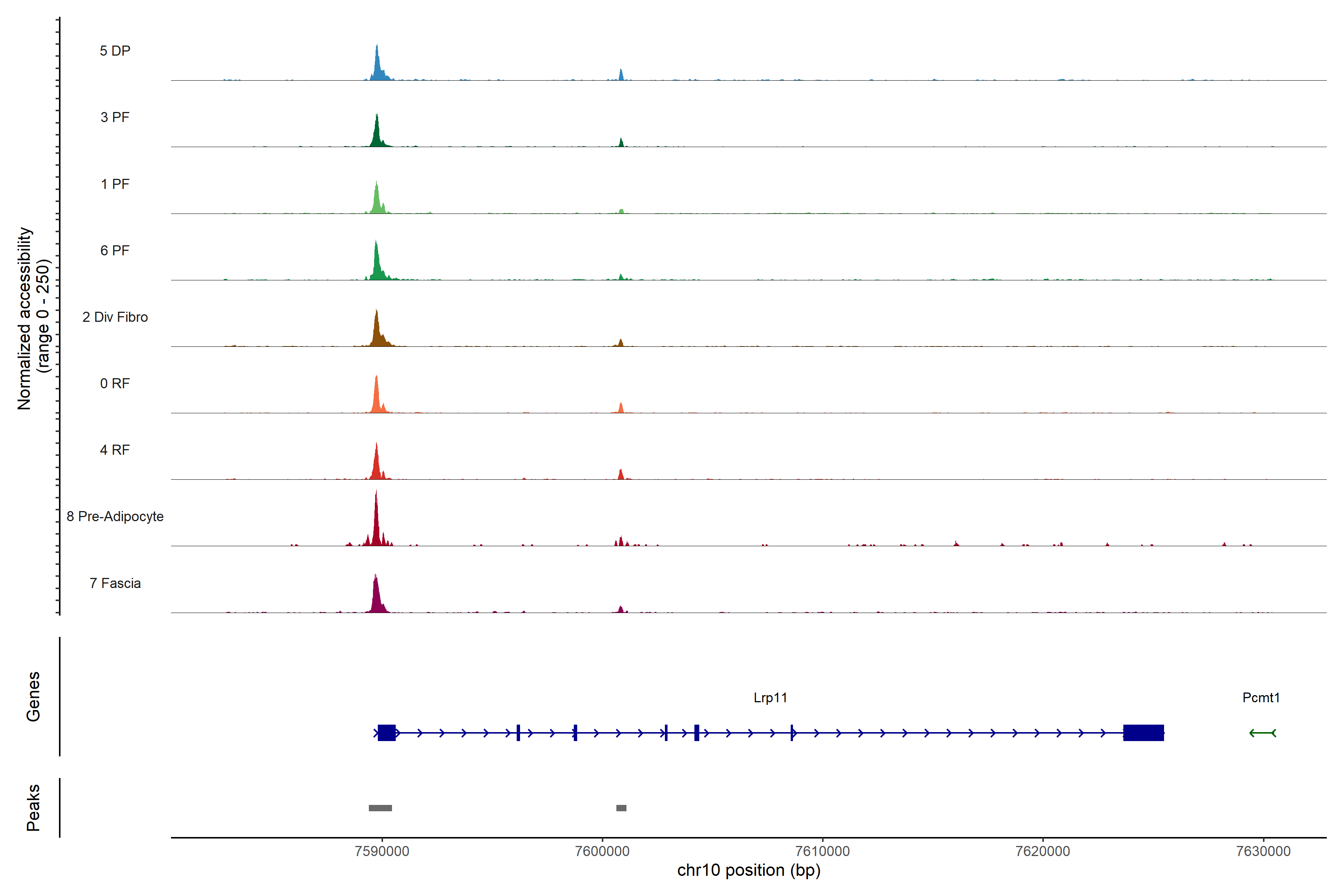This screenshot has height=896, width=1344.
Task: Click the 7600000 axis tick label
Action: coord(602,851)
